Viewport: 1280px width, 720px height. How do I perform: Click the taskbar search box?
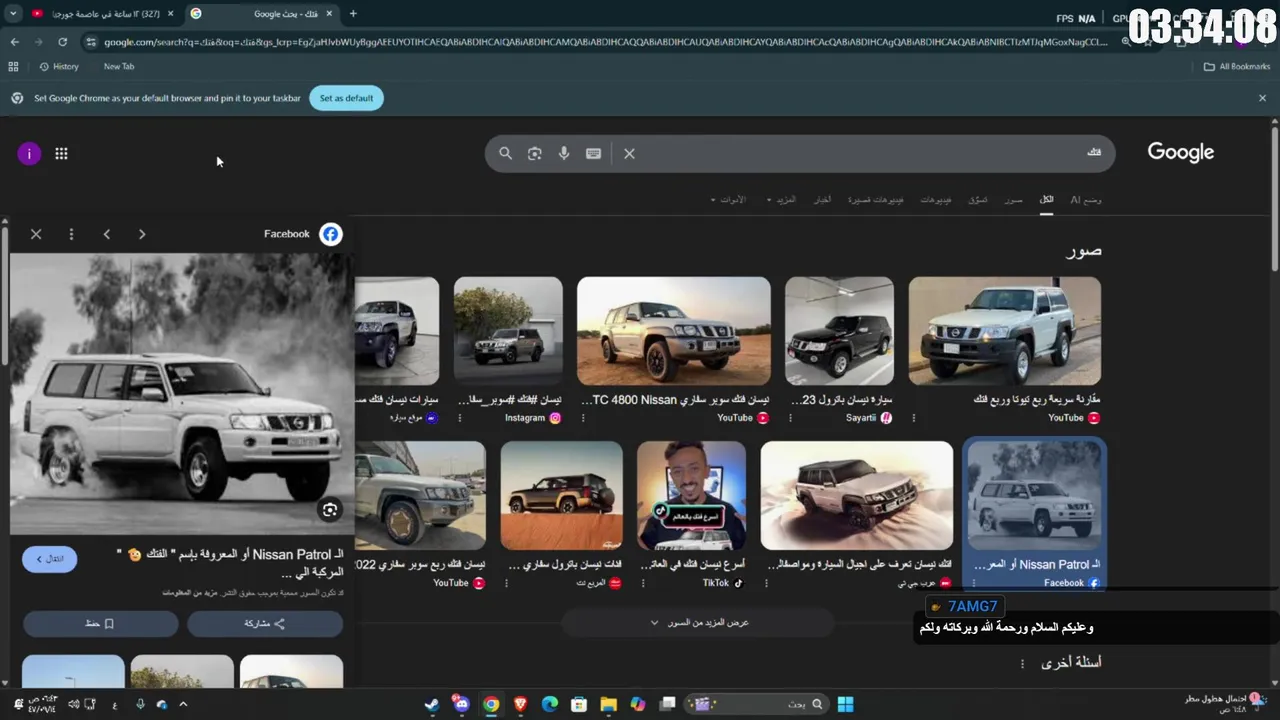coord(757,704)
